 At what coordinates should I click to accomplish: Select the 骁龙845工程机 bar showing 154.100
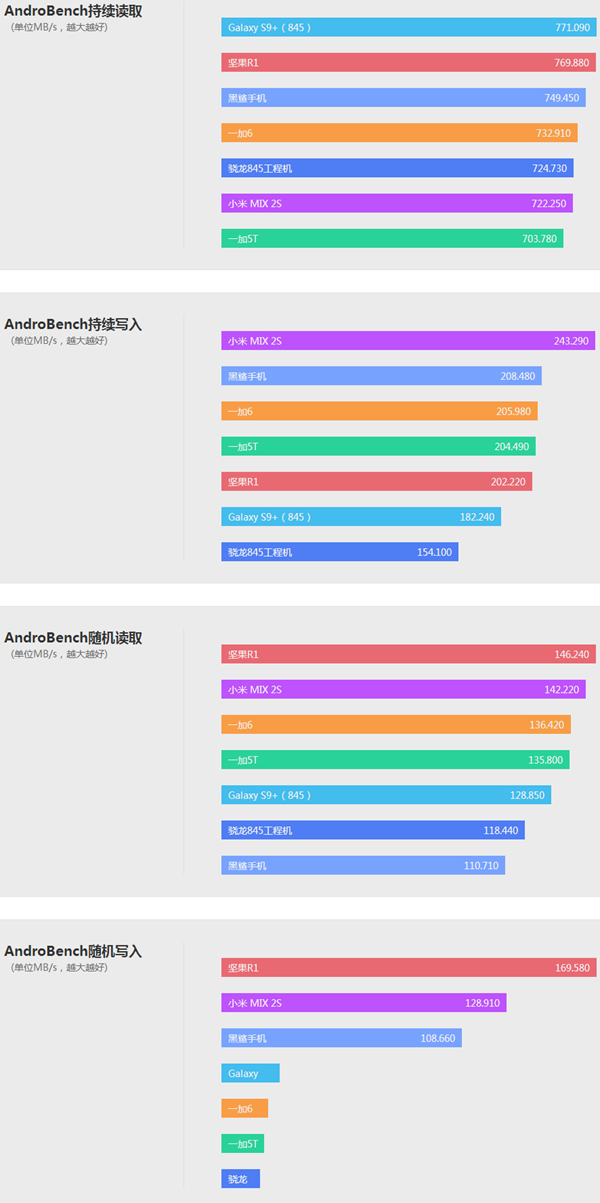pyautogui.click(x=339, y=551)
